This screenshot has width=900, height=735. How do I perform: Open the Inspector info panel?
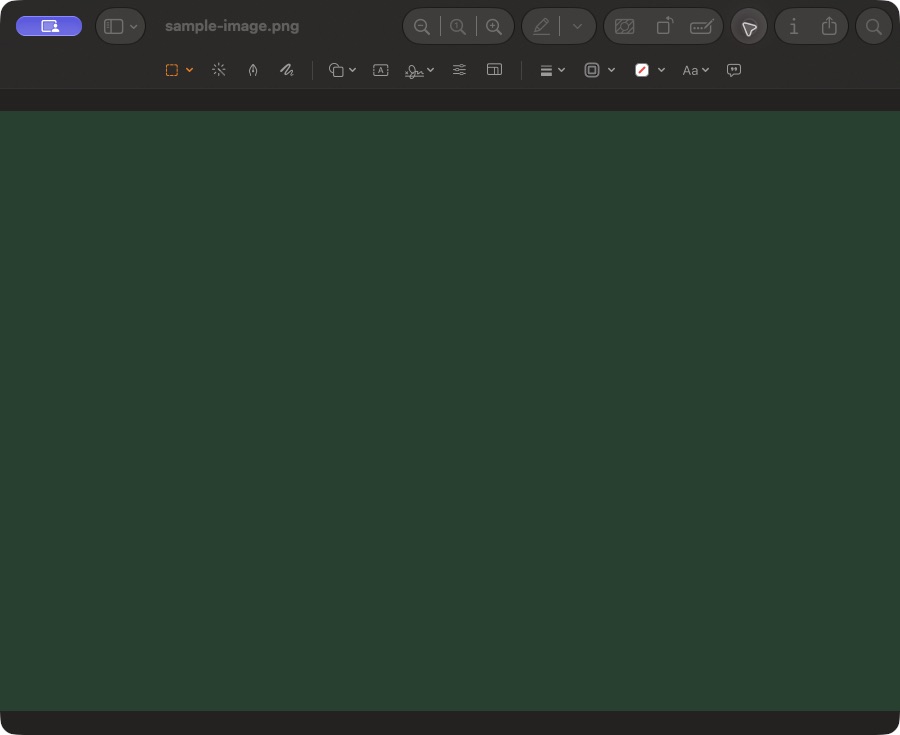(x=794, y=26)
